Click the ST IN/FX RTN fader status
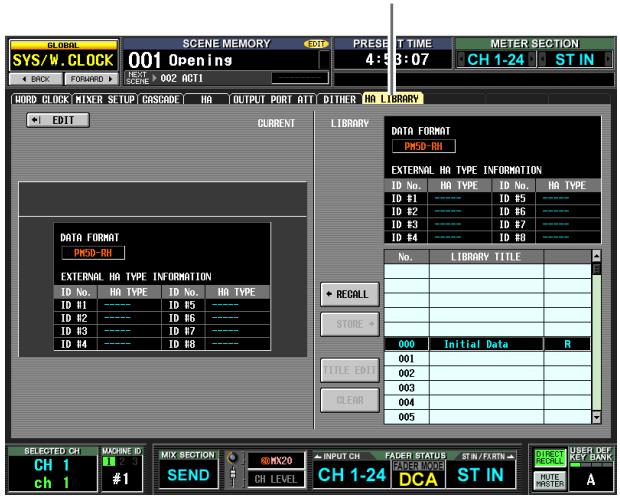The image size is (620, 498). (480, 475)
